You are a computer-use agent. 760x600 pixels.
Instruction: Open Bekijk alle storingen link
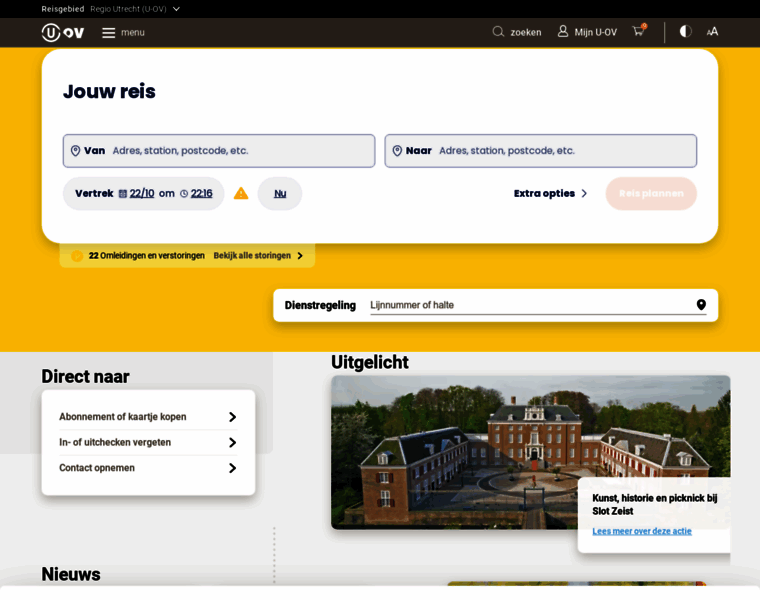pyautogui.click(x=257, y=256)
